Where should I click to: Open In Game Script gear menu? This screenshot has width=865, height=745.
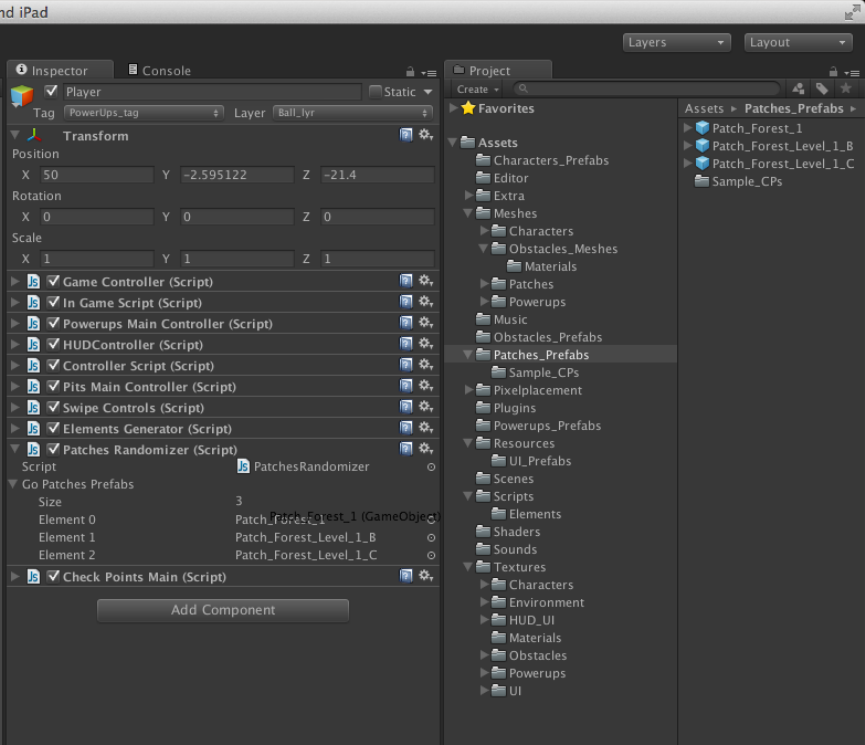click(425, 302)
